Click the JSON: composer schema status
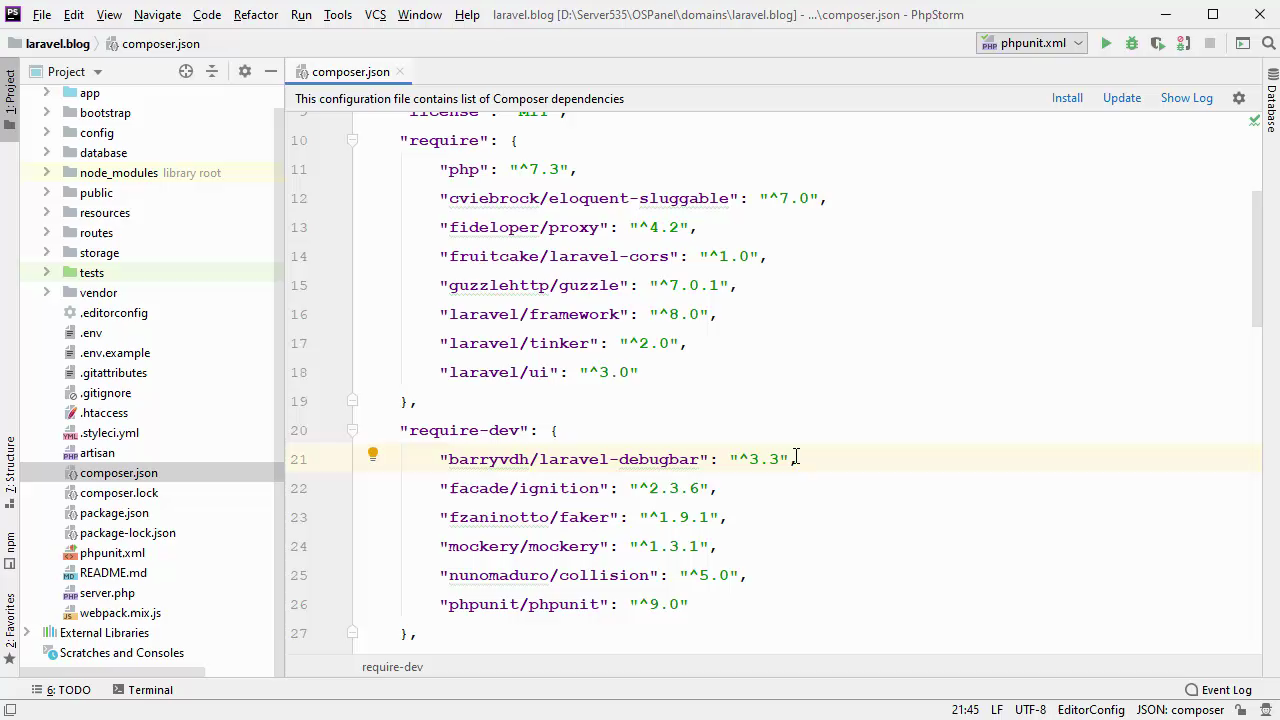 pyautogui.click(x=1180, y=710)
